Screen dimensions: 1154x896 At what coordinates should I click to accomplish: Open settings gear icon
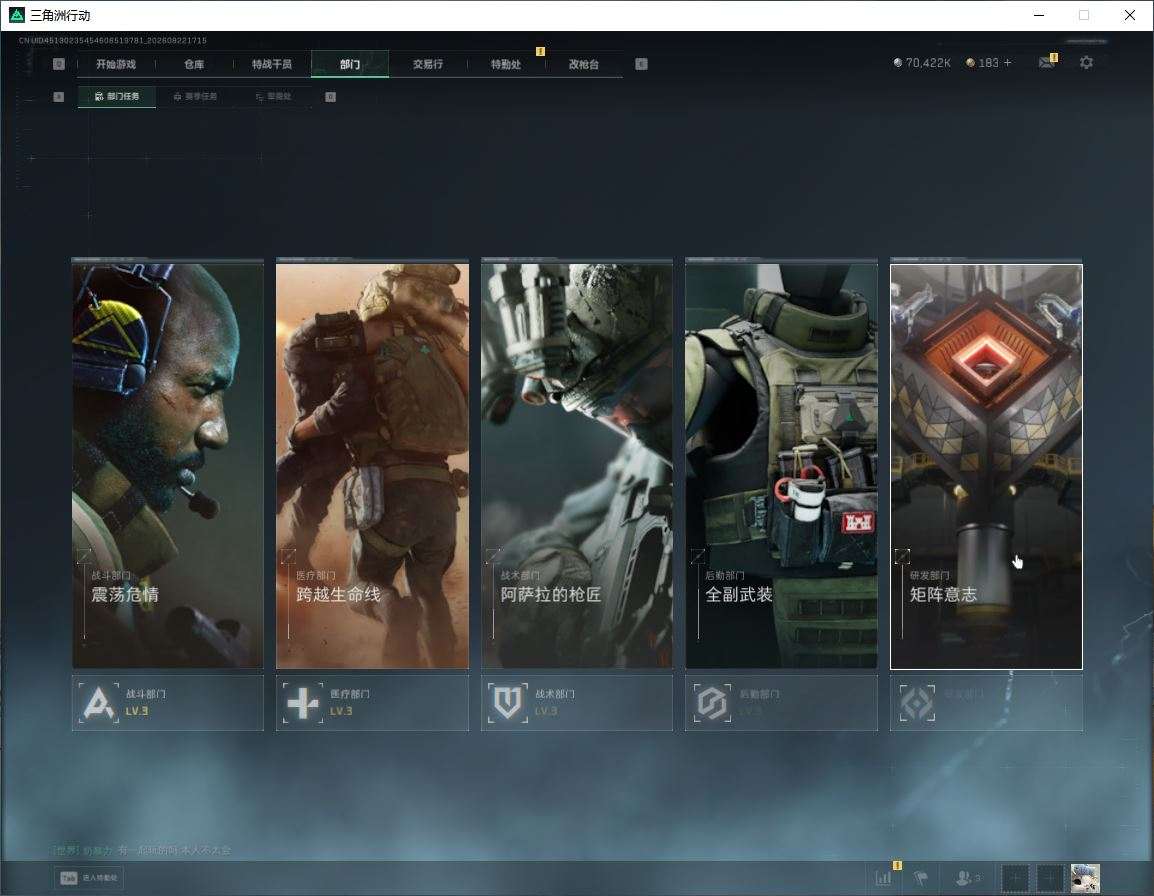(x=1086, y=63)
